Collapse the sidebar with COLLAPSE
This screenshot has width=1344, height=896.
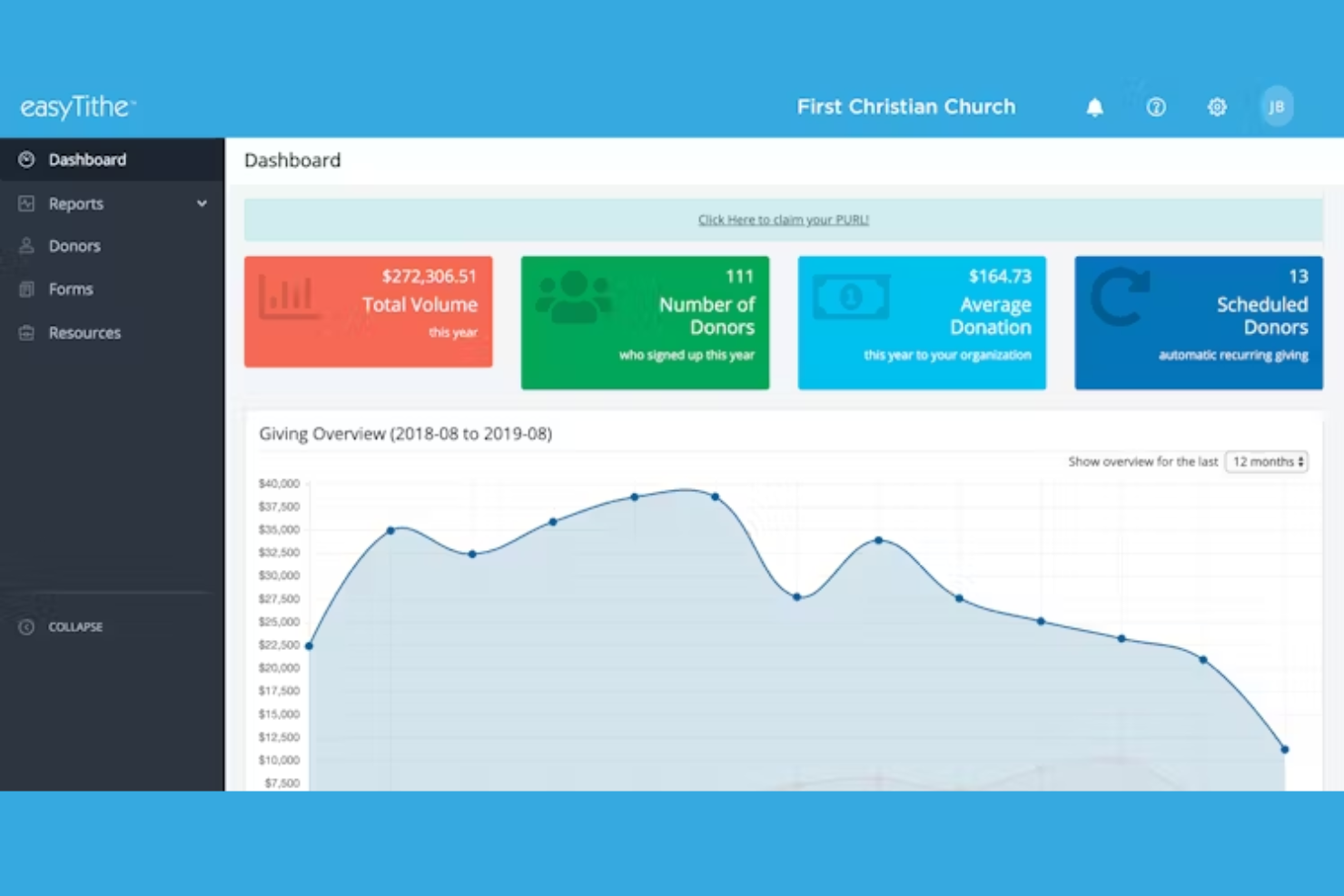coord(75,626)
